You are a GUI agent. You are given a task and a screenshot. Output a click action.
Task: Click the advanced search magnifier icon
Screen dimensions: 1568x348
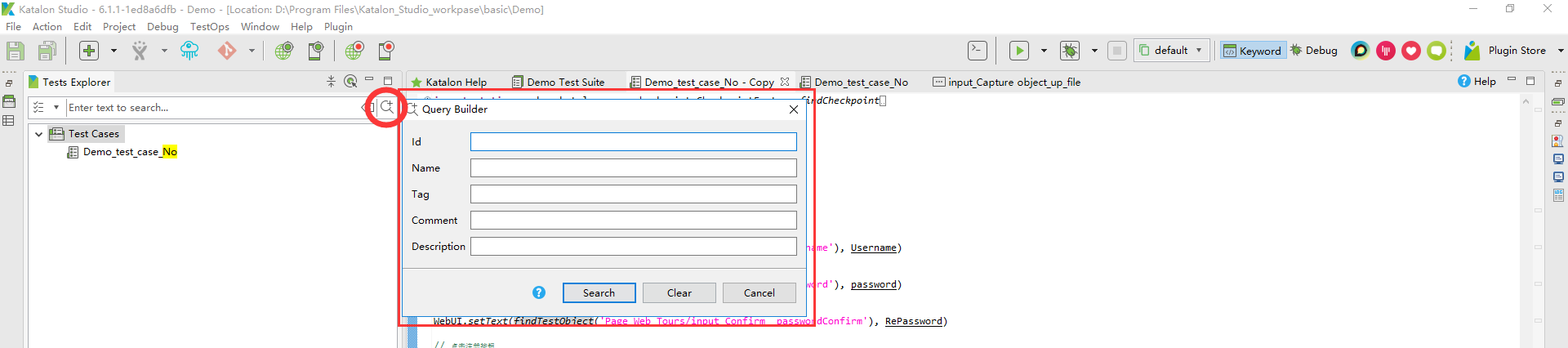click(x=387, y=107)
